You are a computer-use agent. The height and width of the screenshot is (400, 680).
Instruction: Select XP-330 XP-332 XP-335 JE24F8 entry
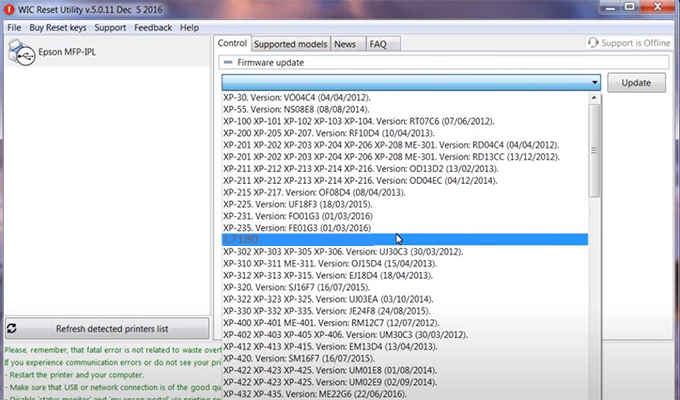[405, 311]
